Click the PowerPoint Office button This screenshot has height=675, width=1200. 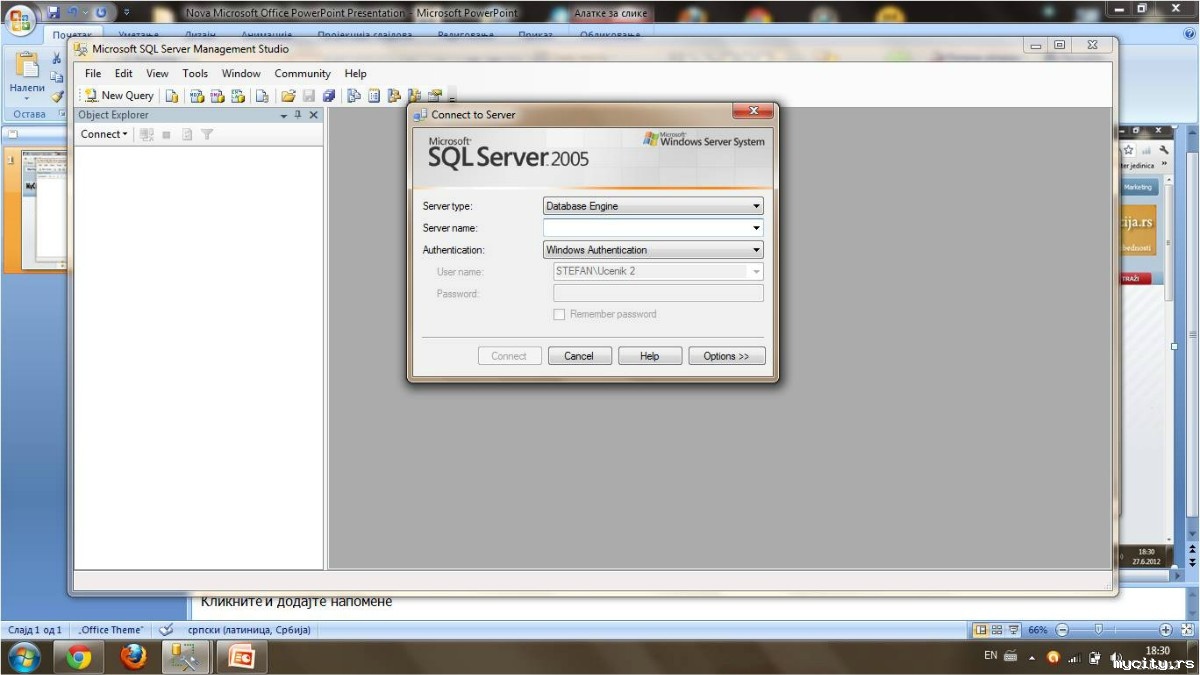(21, 20)
